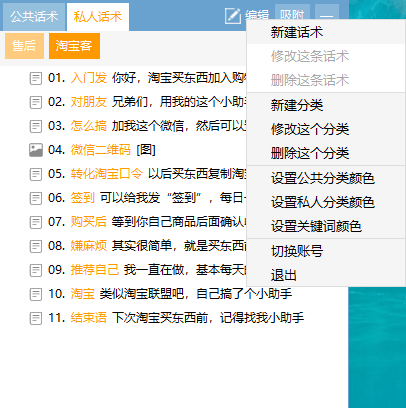The width and height of the screenshot is (406, 408).
Task: Select the keyword 微信二维码
Action: pos(101,150)
